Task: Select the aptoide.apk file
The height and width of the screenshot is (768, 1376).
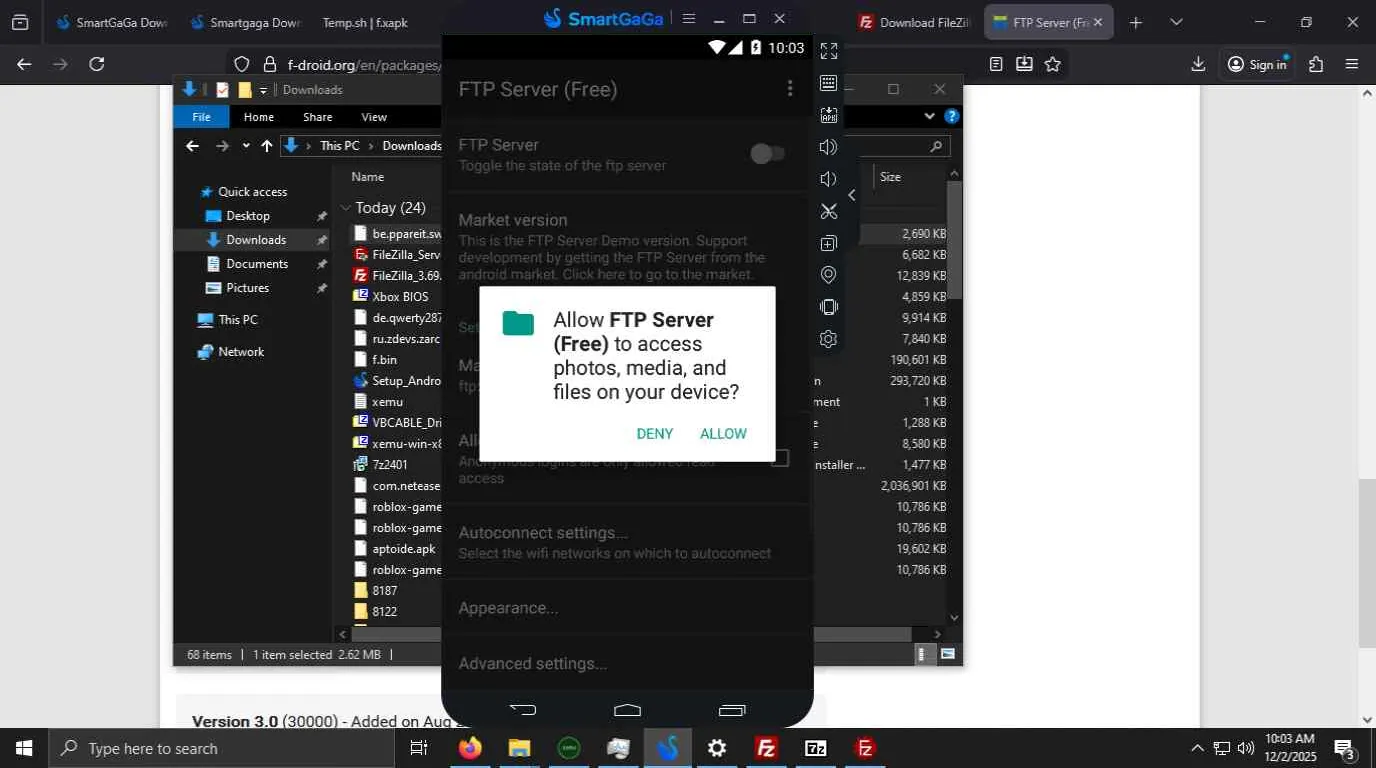Action: tap(404, 548)
